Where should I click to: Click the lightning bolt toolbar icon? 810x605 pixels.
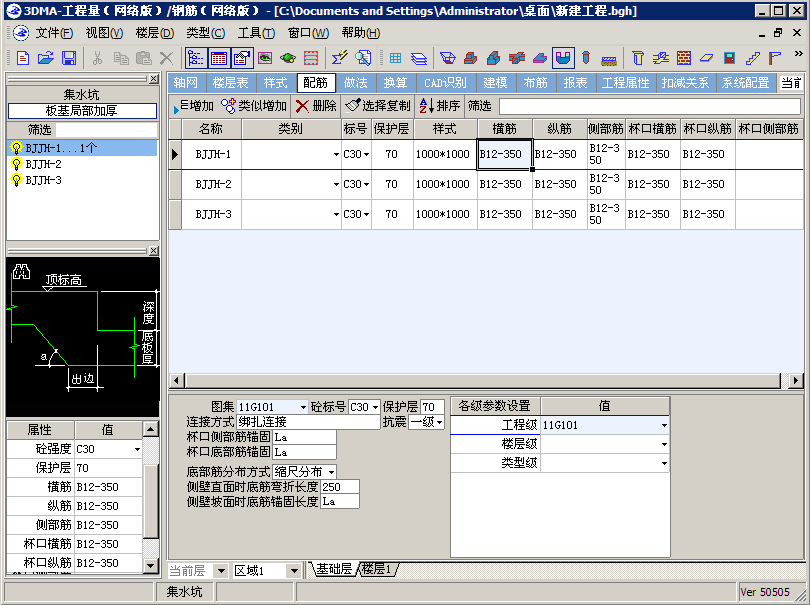click(x=339, y=58)
